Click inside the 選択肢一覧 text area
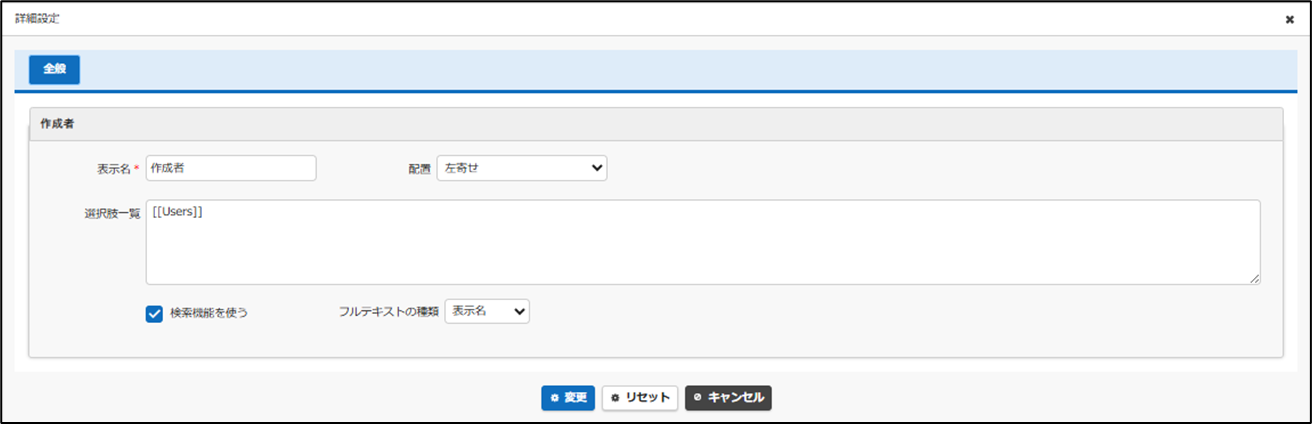Image resolution: width=1312 pixels, height=424 pixels. [702, 242]
